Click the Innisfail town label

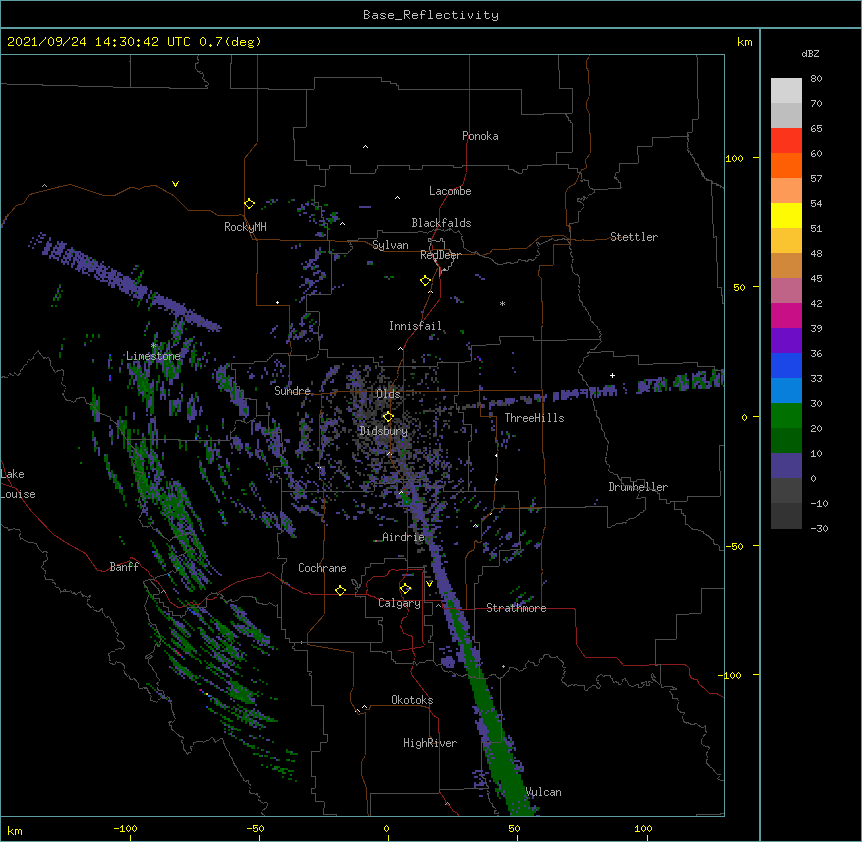coord(415,326)
